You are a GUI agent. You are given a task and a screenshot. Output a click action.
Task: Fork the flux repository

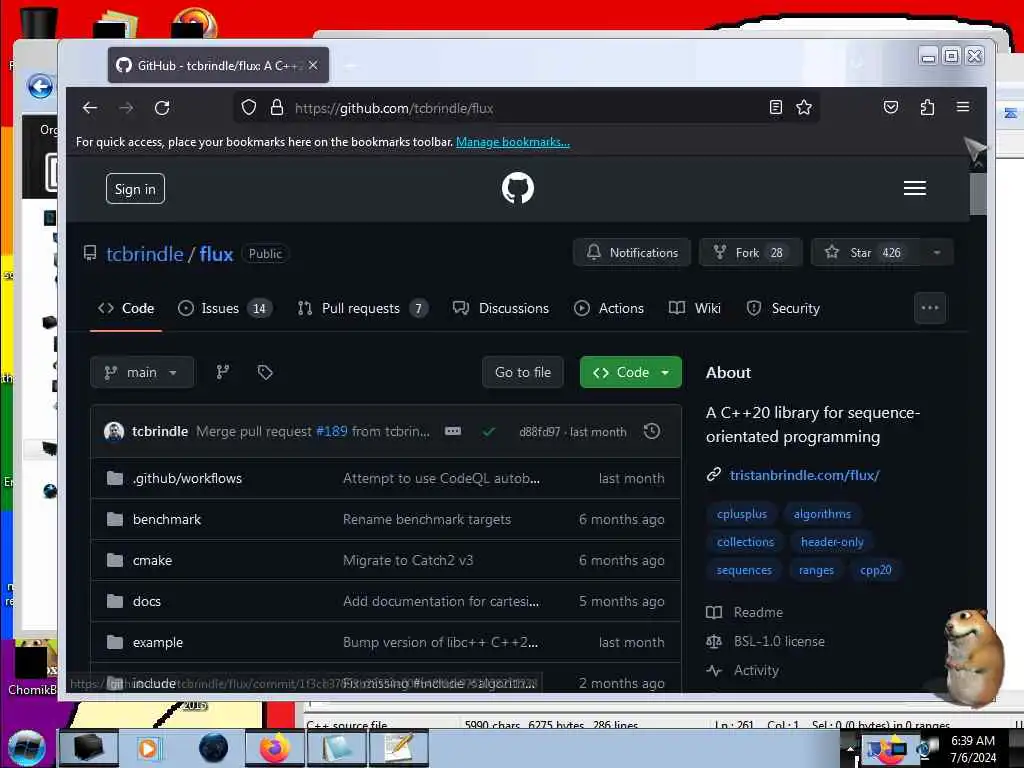[750, 253]
